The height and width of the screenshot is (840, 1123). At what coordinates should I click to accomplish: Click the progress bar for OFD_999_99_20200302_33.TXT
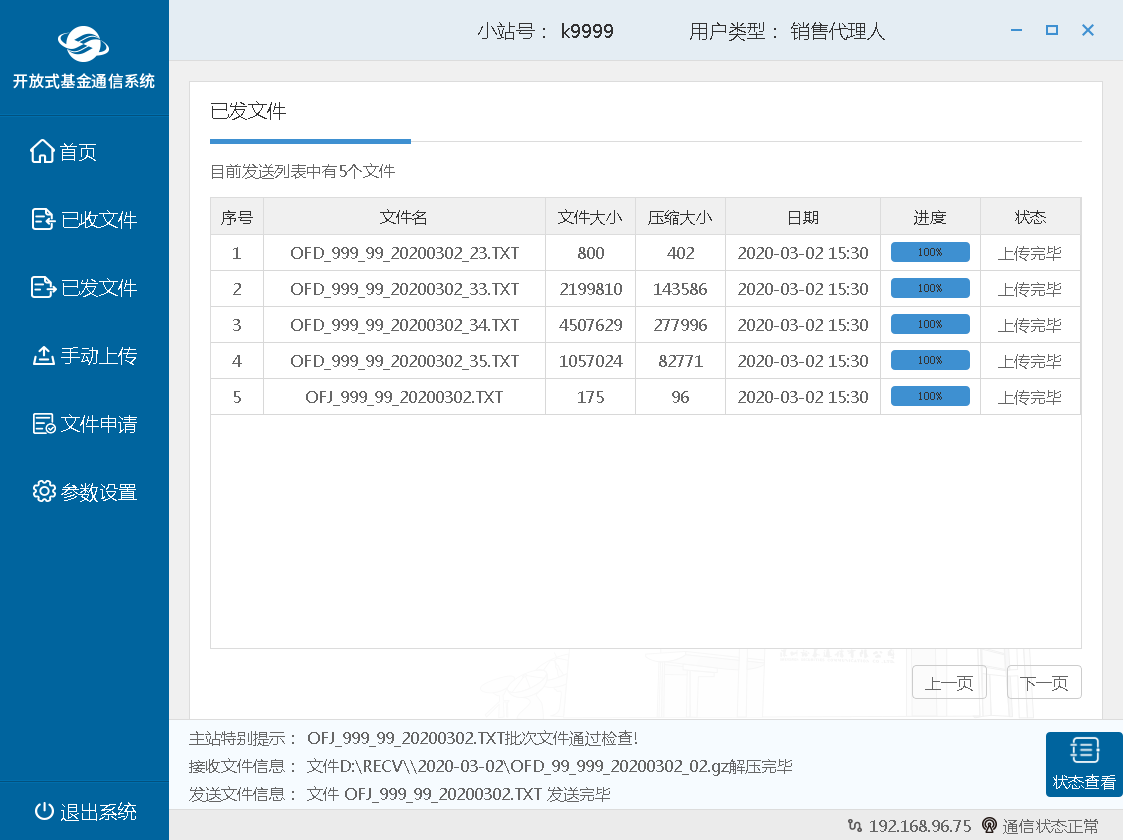tap(930, 288)
